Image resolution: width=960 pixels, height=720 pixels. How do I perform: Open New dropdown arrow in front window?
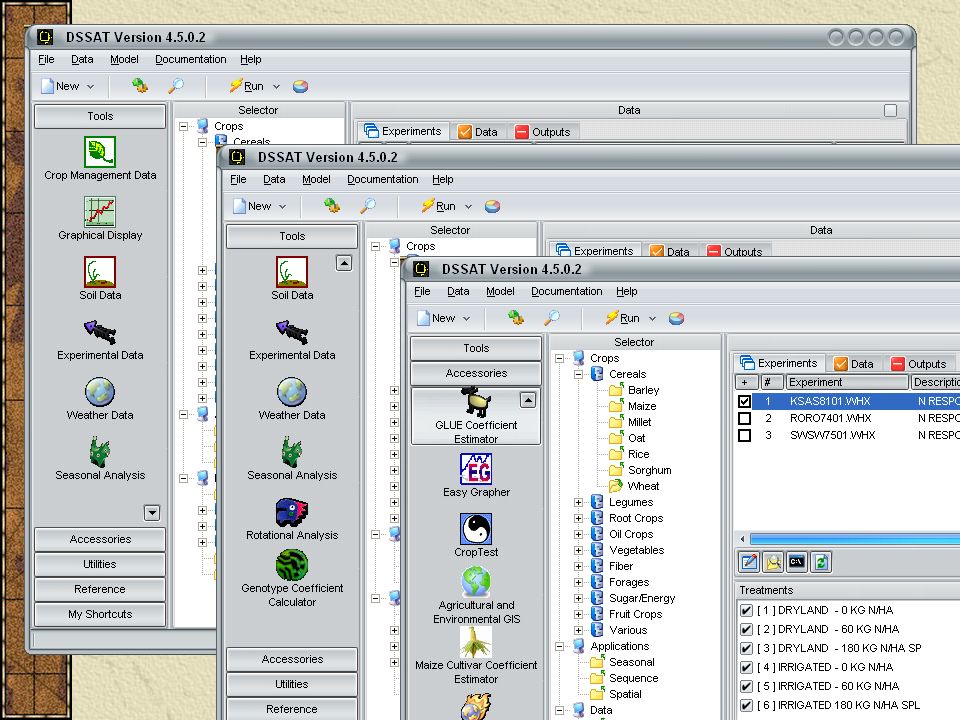tap(467, 318)
